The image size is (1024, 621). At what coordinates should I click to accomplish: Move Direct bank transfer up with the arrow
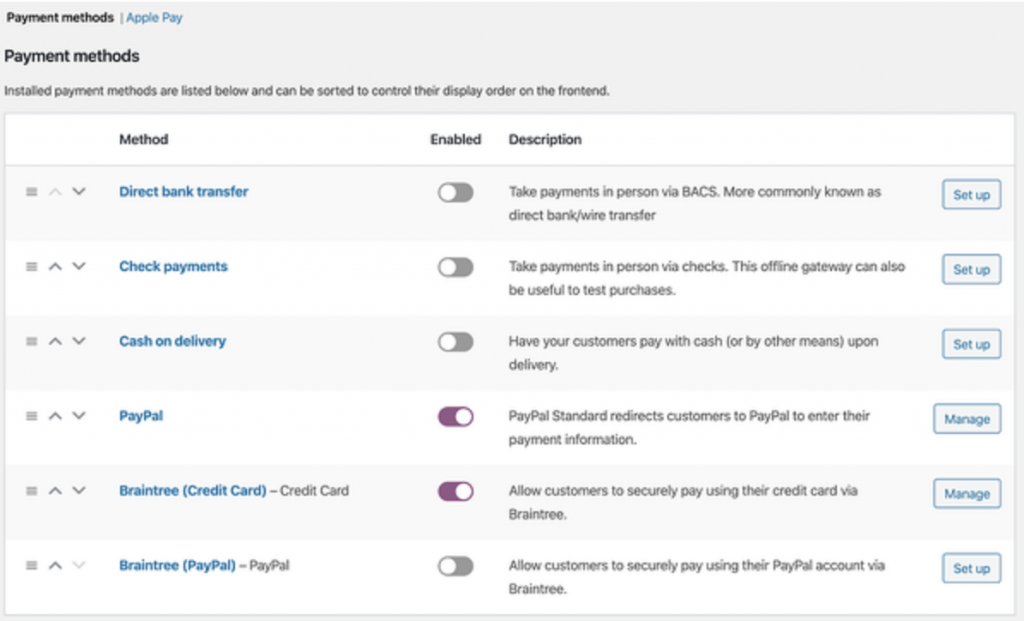point(56,192)
